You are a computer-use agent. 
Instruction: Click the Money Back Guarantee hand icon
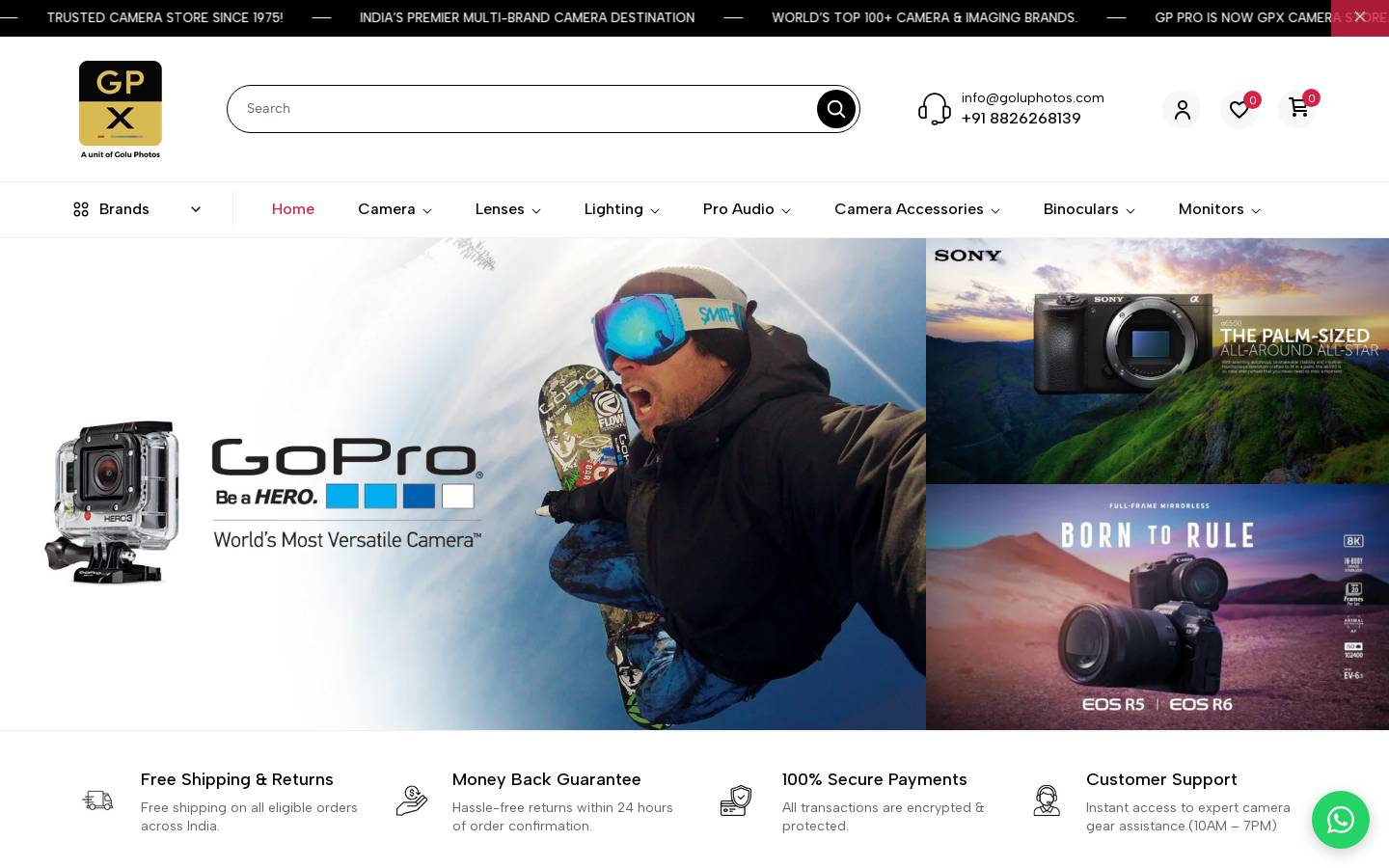(x=412, y=800)
